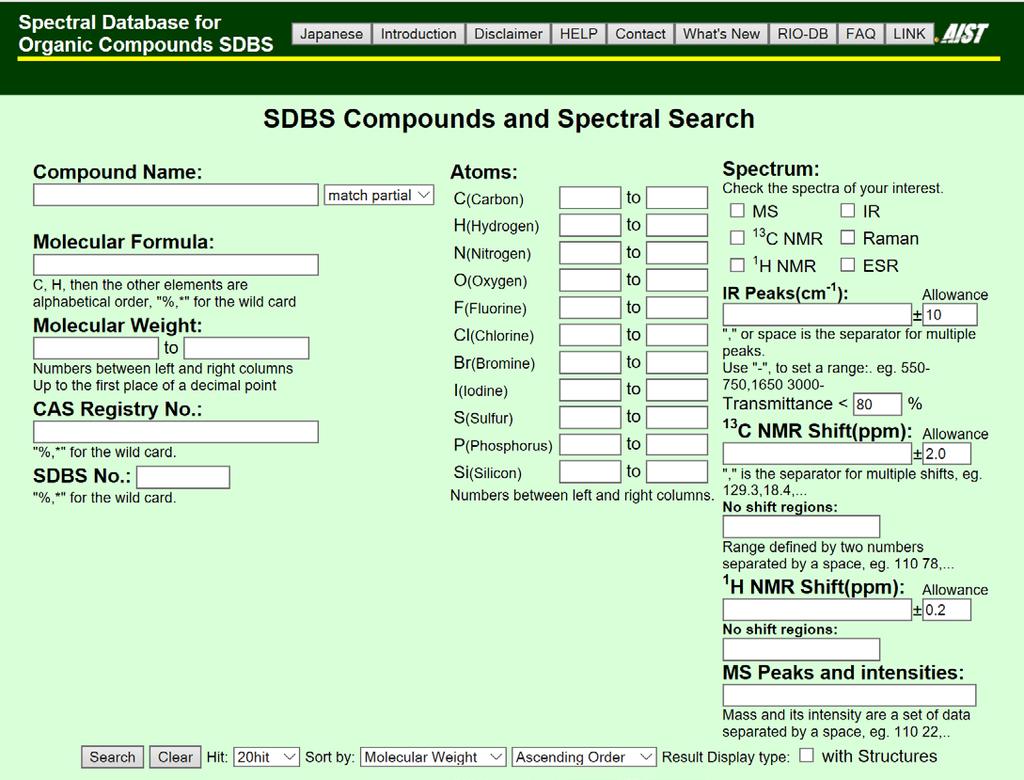The image size is (1024, 780).
Task: Edit the 1H NMR allowance value
Action: pos(946,609)
